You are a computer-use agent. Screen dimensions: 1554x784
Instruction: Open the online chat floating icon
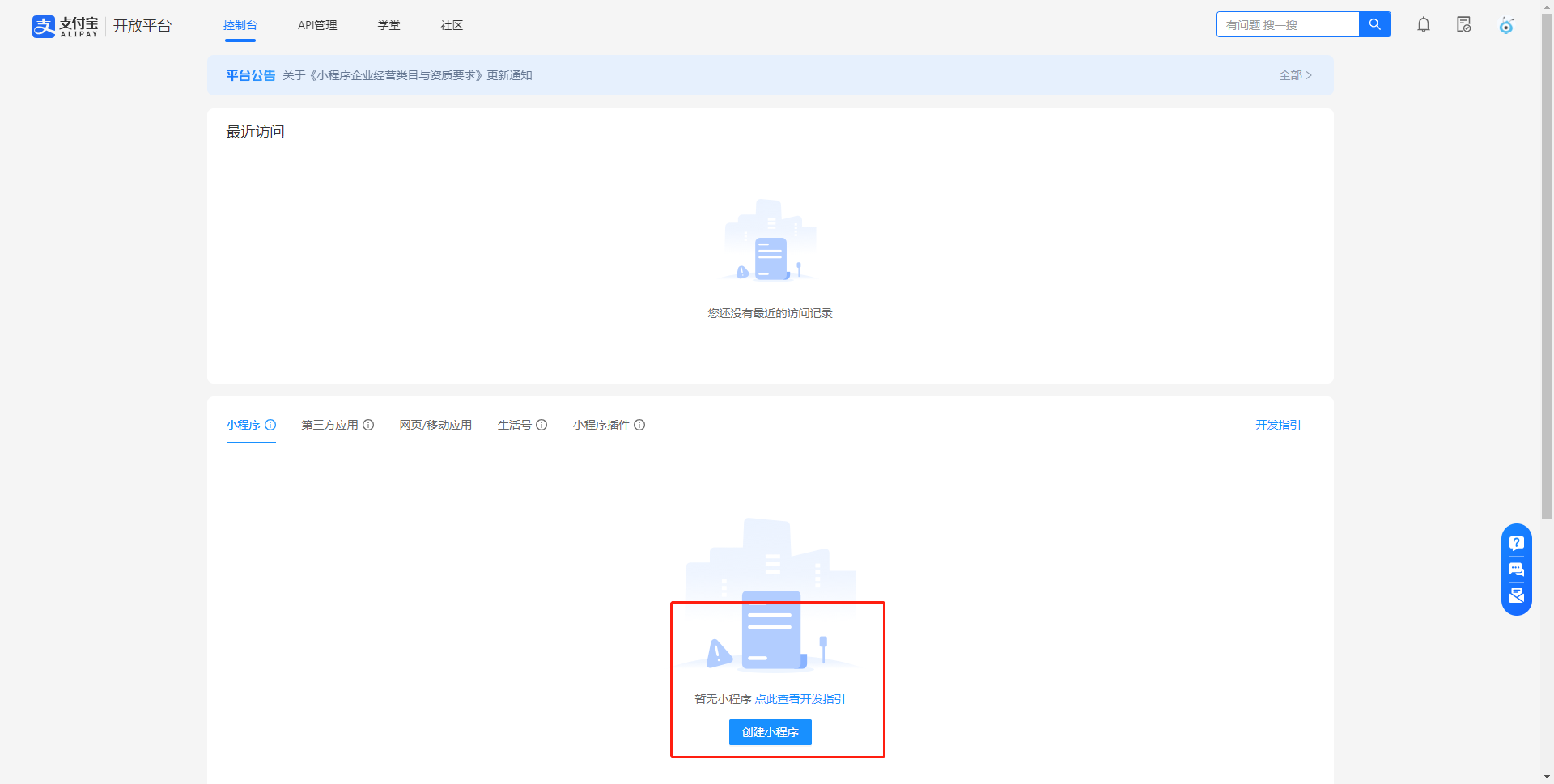(x=1516, y=570)
